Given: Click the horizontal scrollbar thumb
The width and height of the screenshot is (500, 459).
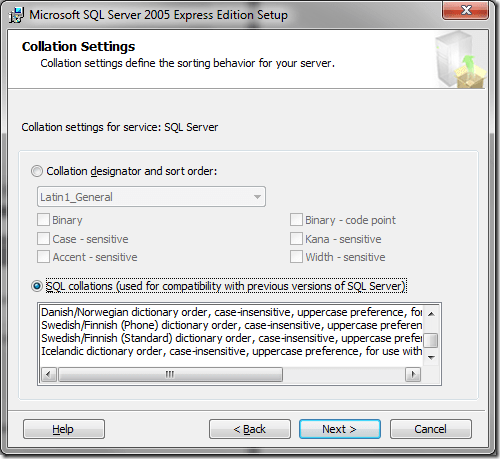Looking at the screenshot, I should [170, 374].
